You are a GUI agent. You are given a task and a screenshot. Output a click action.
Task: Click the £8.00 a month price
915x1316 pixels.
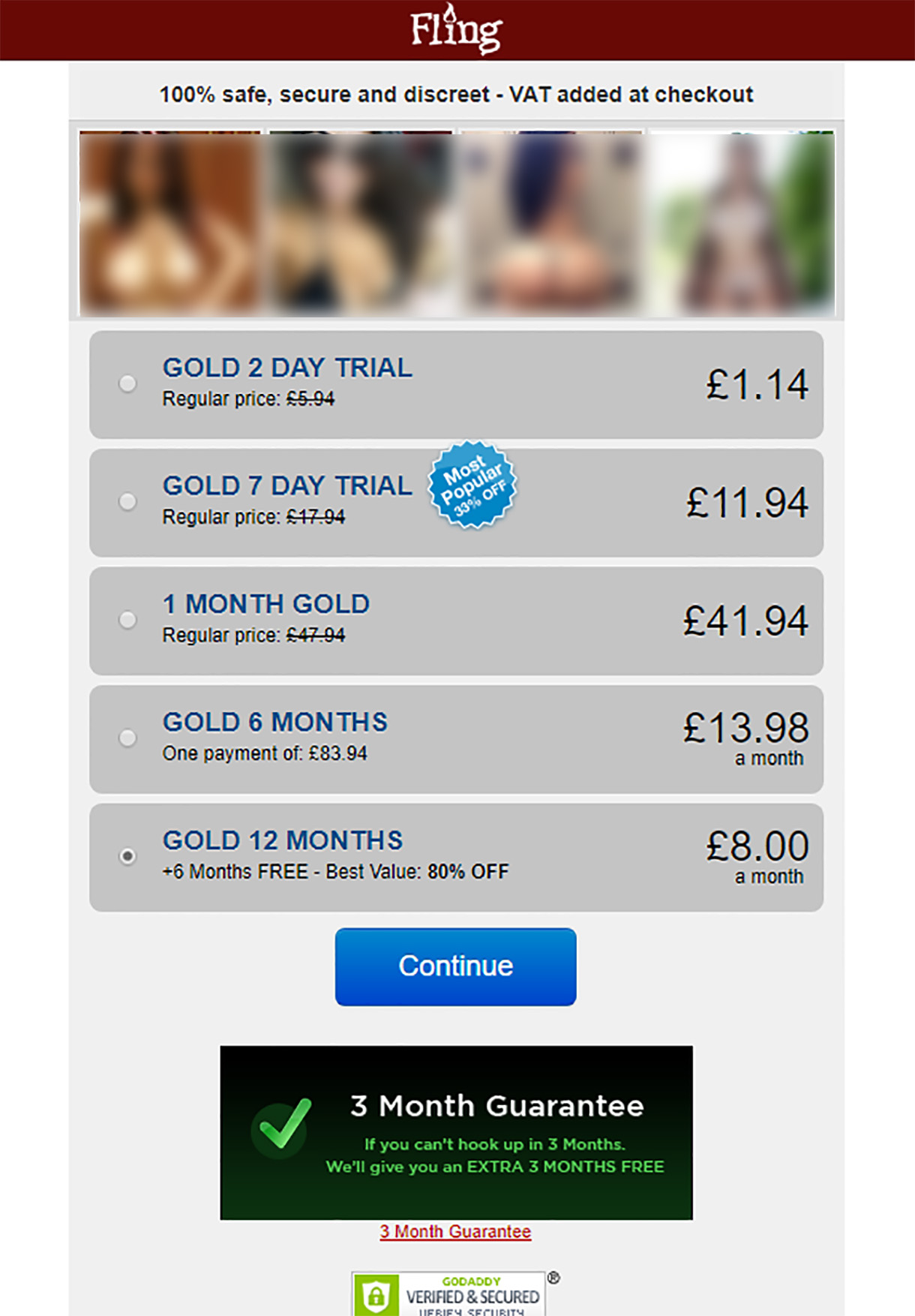[x=757, y=847]
